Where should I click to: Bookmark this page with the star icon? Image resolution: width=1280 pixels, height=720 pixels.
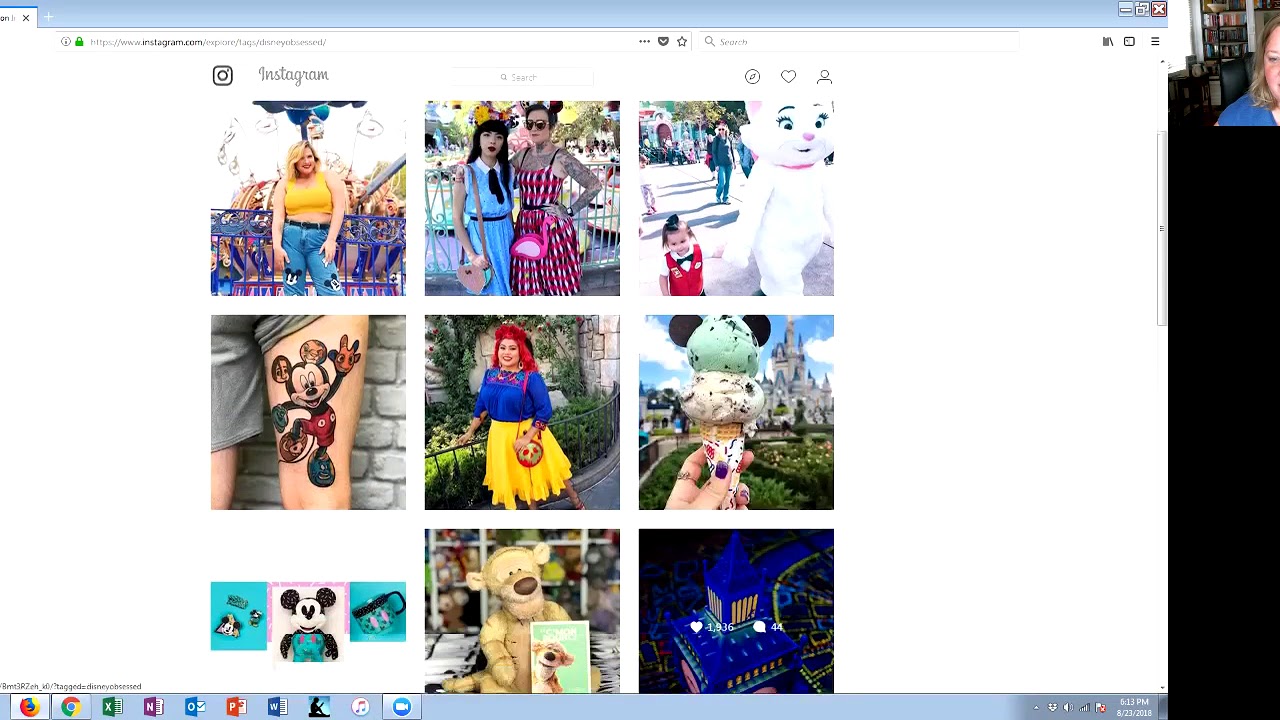click(x=682, y=42)
